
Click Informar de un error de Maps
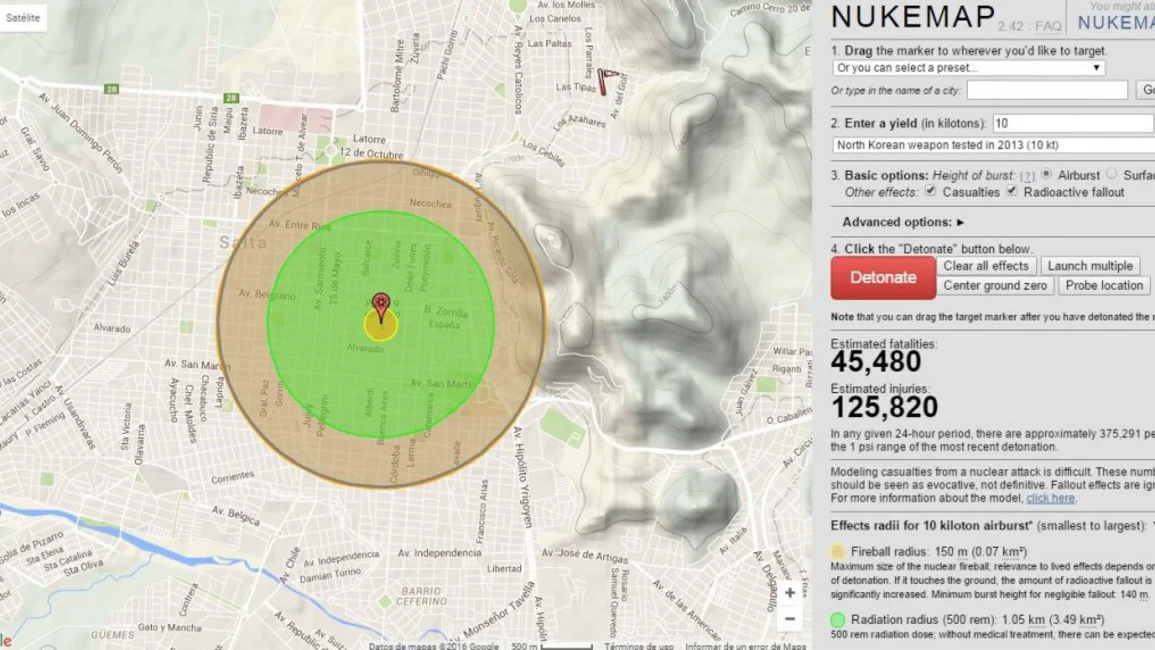tap(745, 646)
